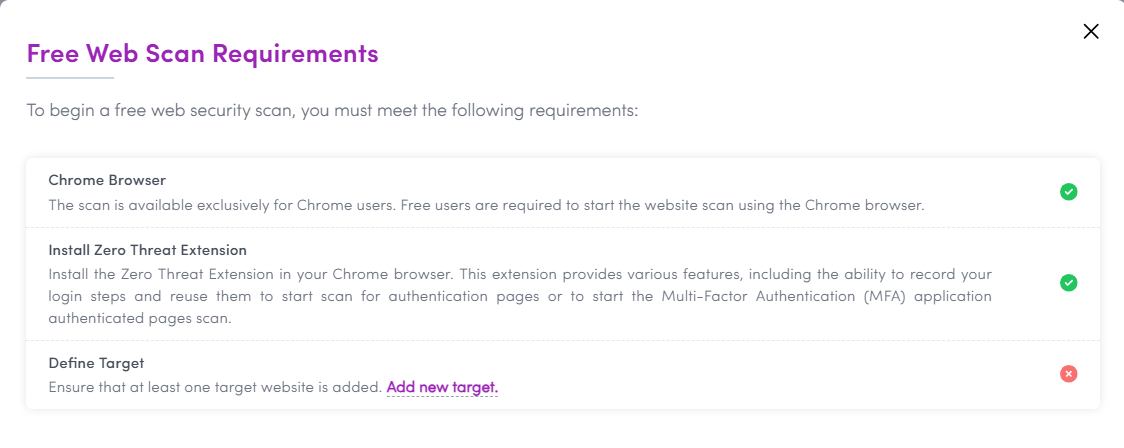
Task: Click the 'Ensure that at least one target' text
Action: pos(215,388)
